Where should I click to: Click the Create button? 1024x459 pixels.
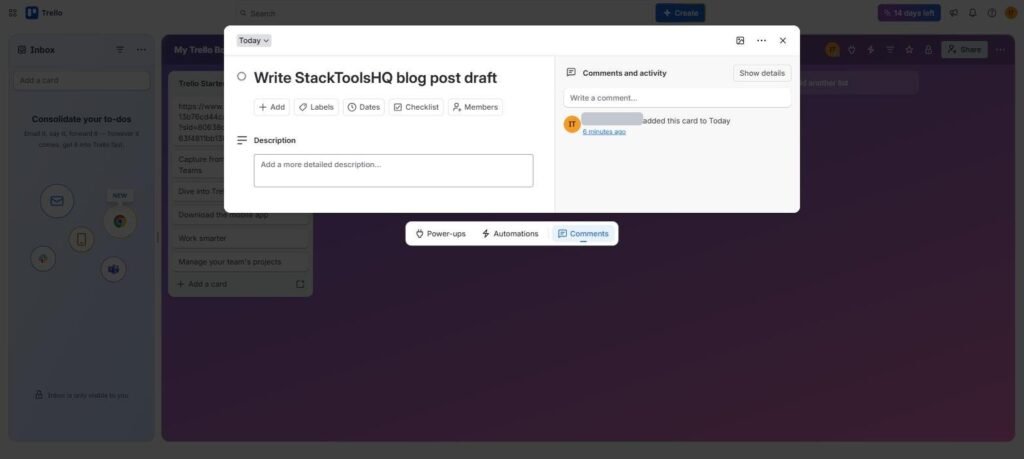(680, 13)
